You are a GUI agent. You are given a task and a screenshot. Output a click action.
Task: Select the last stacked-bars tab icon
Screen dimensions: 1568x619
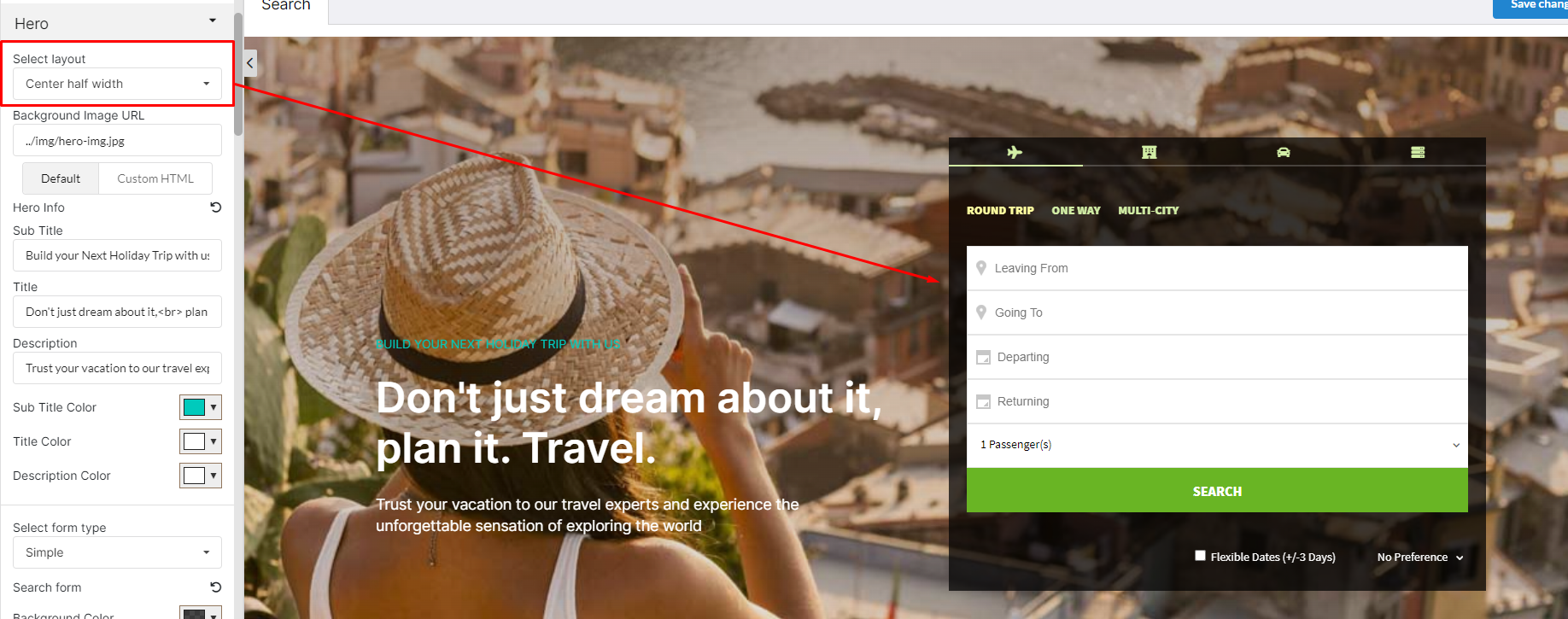tap(1418, 152)
